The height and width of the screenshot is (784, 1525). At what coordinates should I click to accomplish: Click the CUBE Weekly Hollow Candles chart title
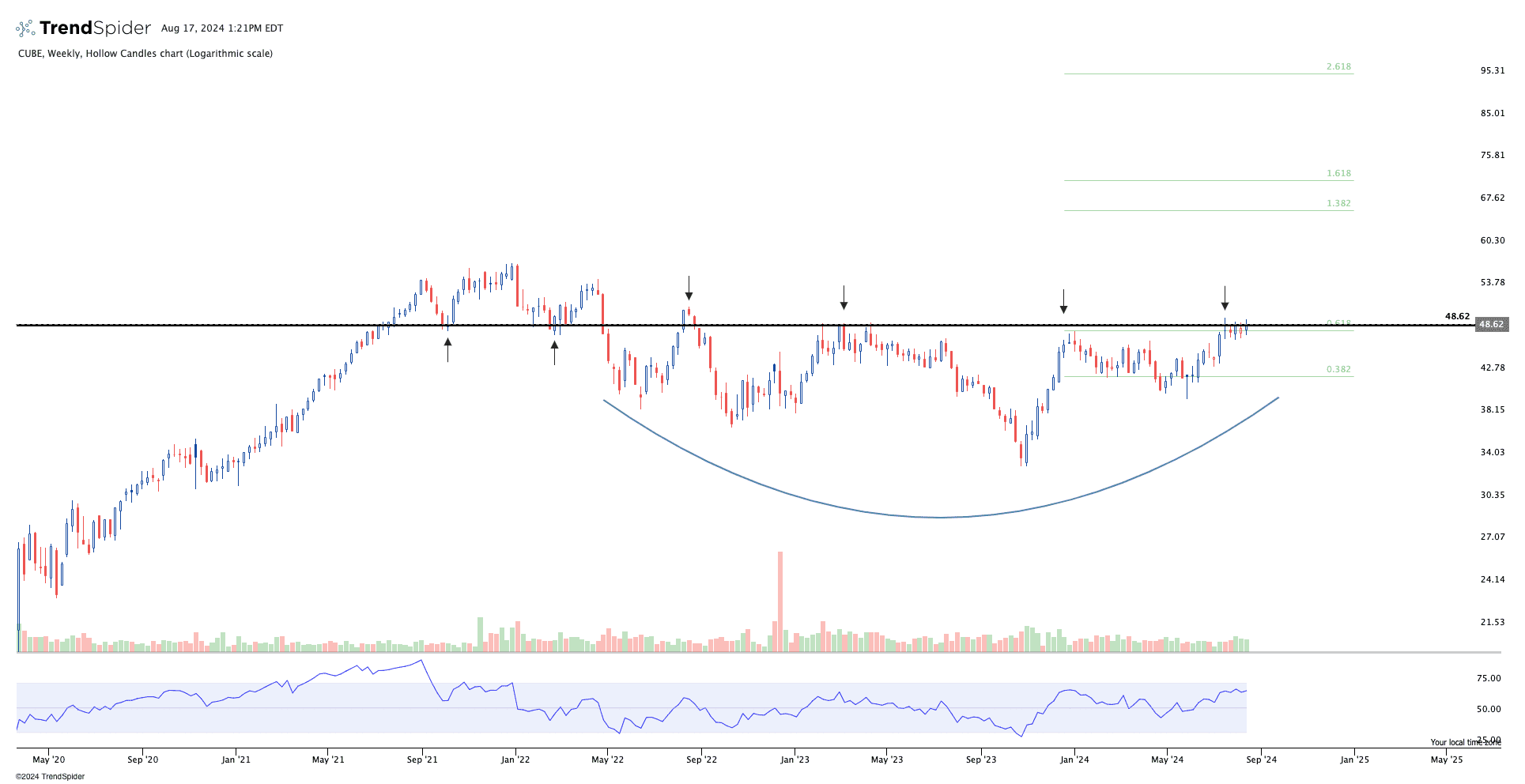click(x=145, y=54)
